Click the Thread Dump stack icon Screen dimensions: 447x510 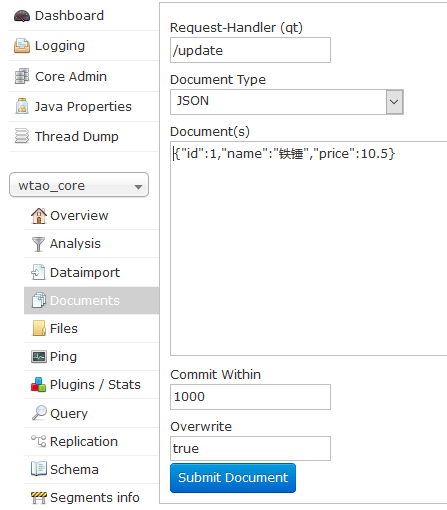[x=22, y=136]
